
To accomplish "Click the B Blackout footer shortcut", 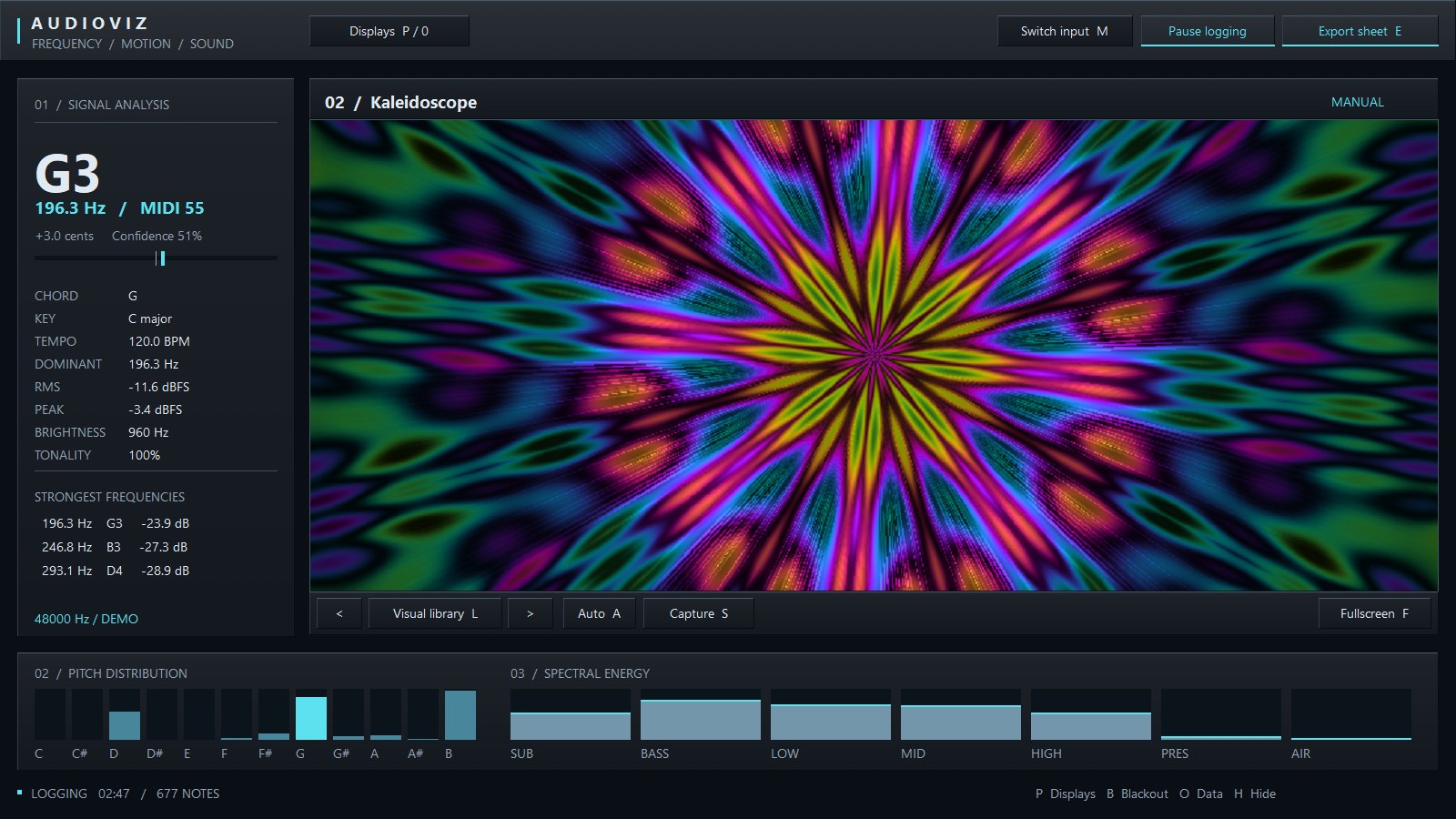I will [1137, 794].
